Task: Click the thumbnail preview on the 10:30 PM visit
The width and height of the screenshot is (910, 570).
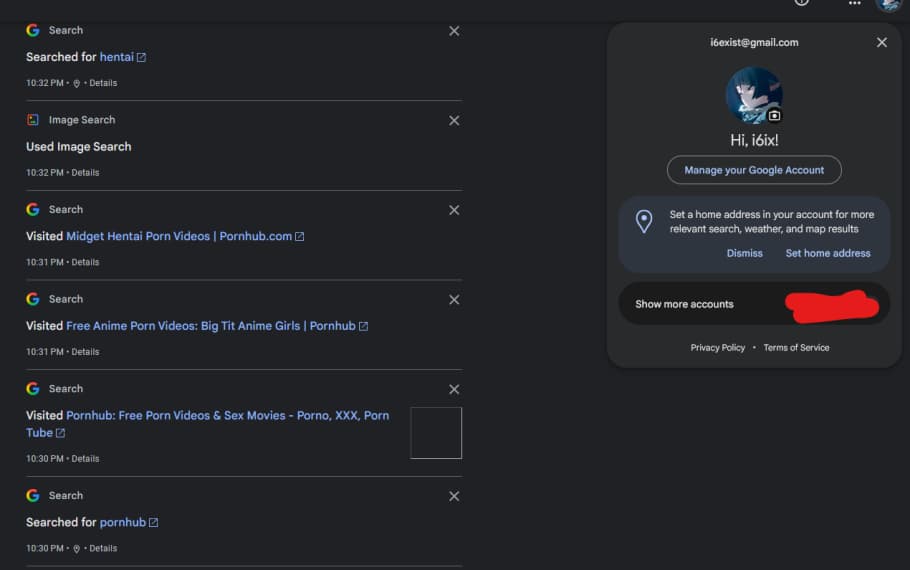Action: [436, 433]
